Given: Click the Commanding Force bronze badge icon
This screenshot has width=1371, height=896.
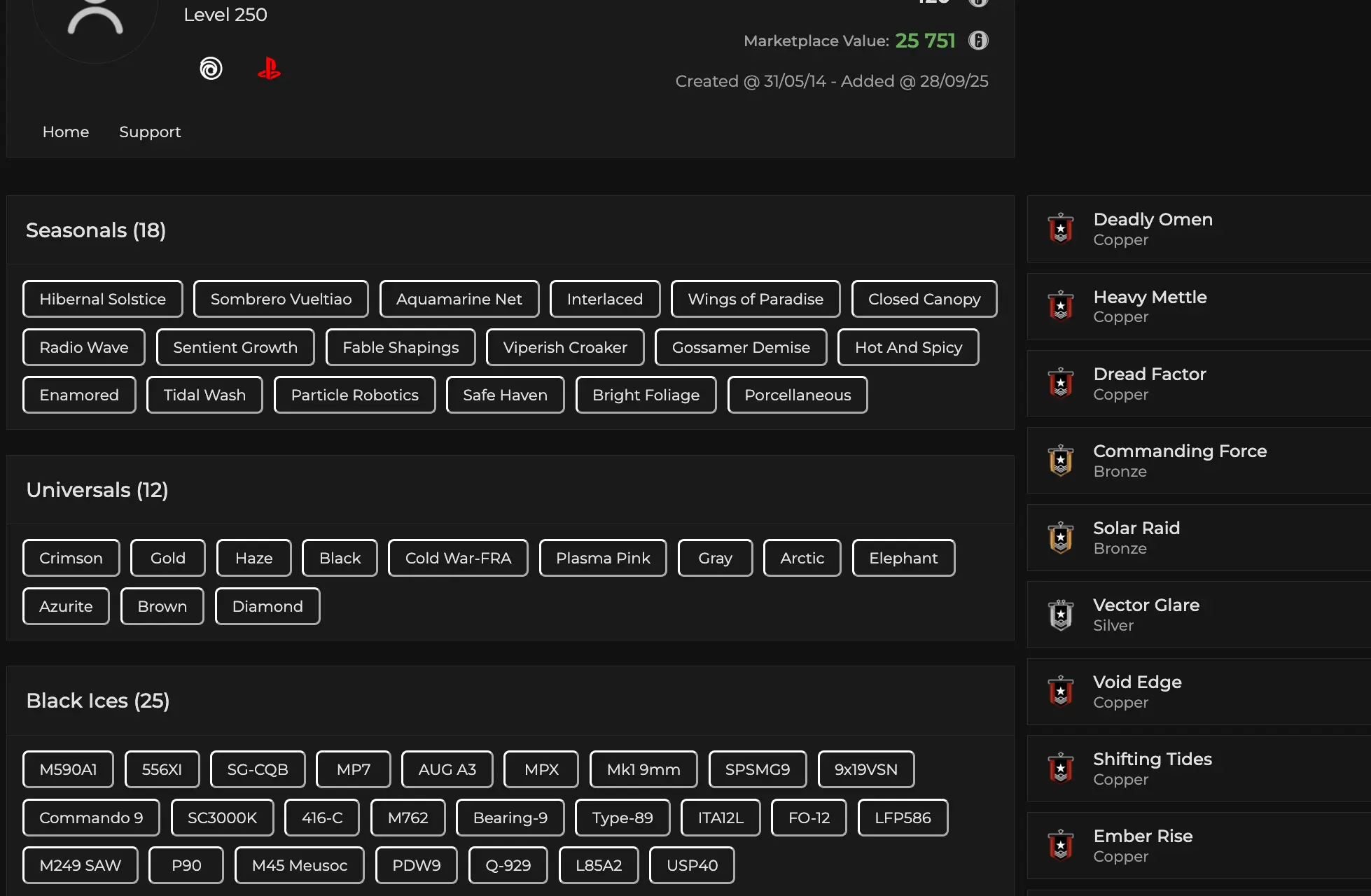Looking at the screenshot, I should click(x=1061, y=461).
